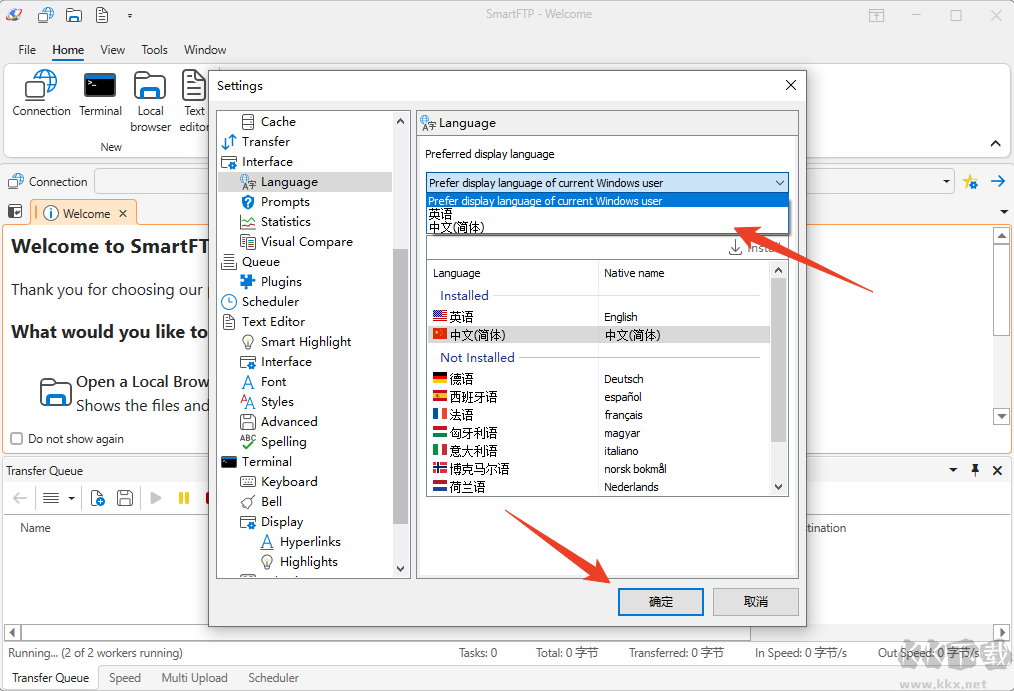The image size is (1014, 691).
Task: Open the File menu
Action: [x=27, y=50]
